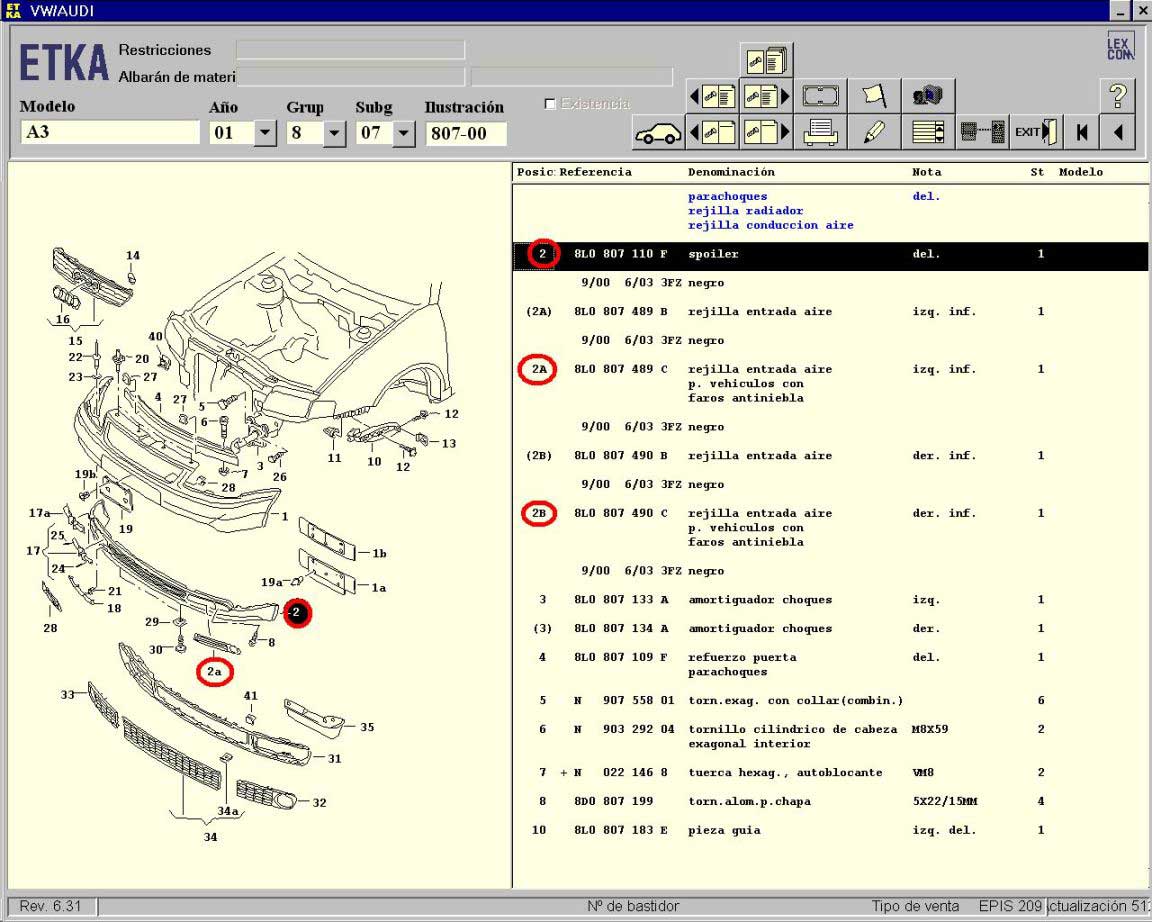
Task: Click callout 16 in the diagram
Action: [x=63, y=320]
